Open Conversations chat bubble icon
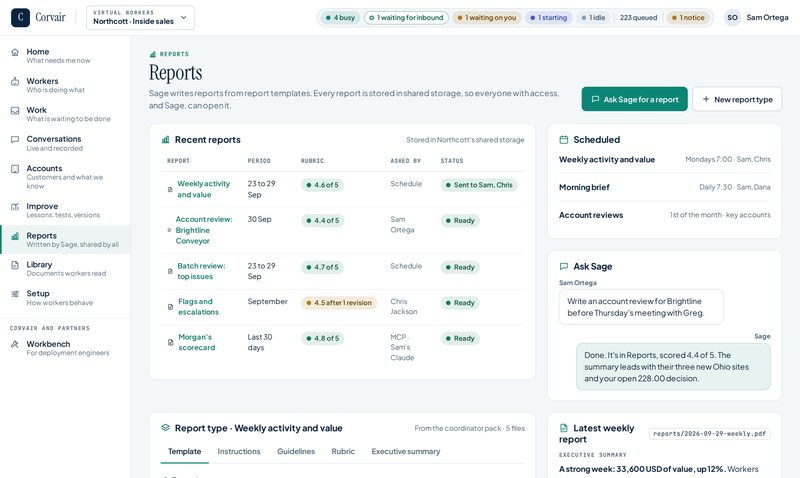Image resolution: width=800 pixels, height=478 pixels. (x=15, y=139)
